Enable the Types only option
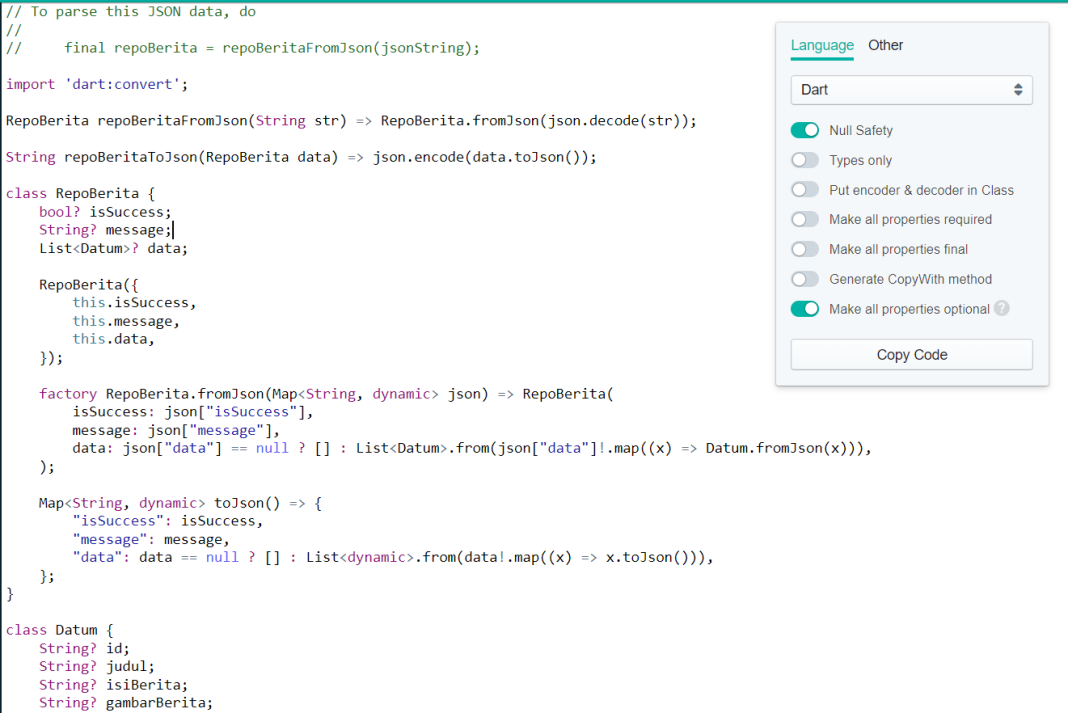 tap(805, 159)
